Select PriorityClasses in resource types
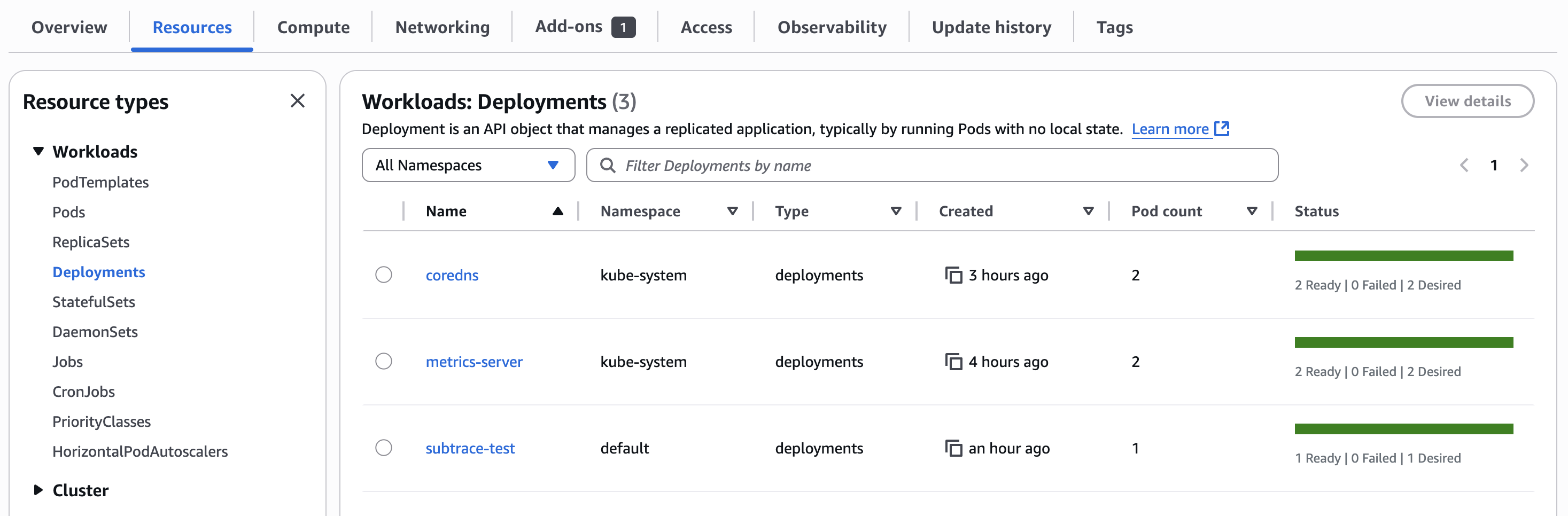1568x516 pixels. (x=101, y=421)
